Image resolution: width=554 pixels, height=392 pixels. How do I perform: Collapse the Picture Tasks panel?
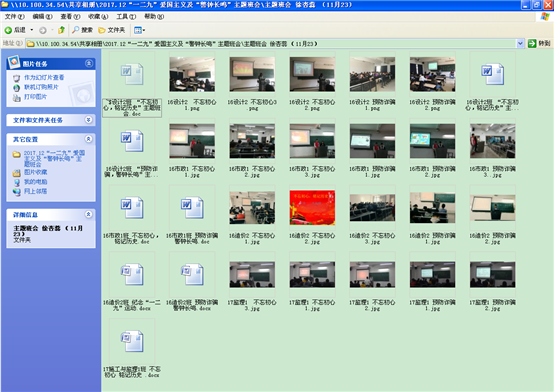click(x=89, y=63)
